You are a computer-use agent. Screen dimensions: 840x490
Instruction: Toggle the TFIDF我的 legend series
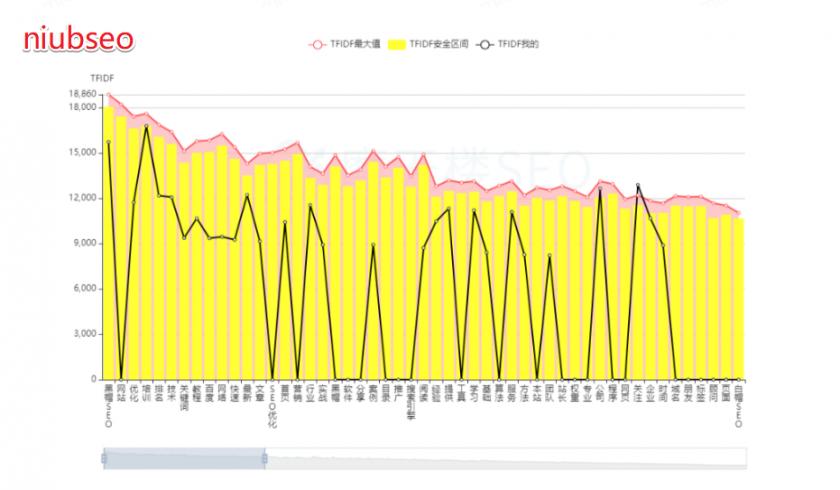point(518,44)
